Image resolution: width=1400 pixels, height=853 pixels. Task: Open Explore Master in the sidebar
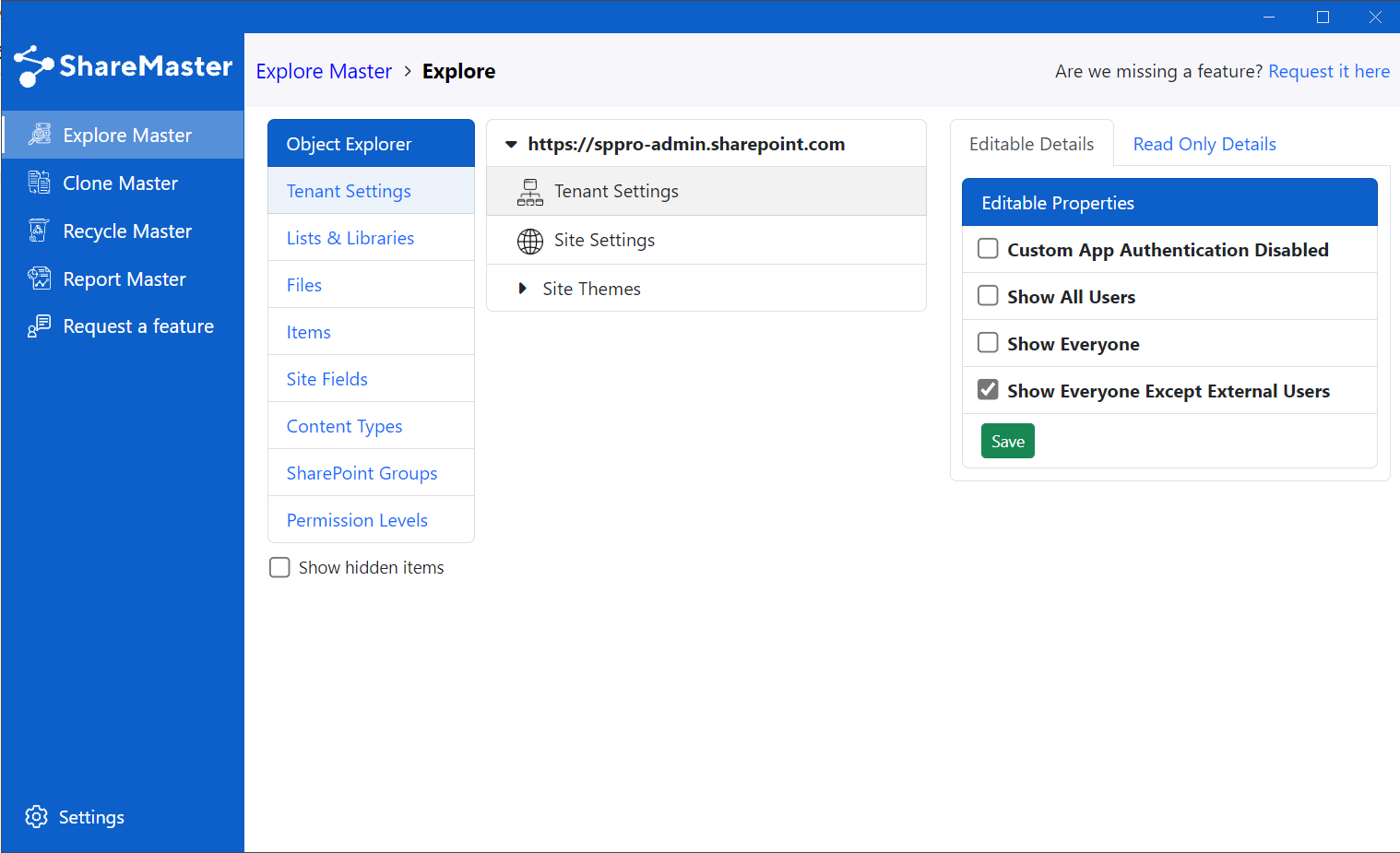[x=124, y=135]
